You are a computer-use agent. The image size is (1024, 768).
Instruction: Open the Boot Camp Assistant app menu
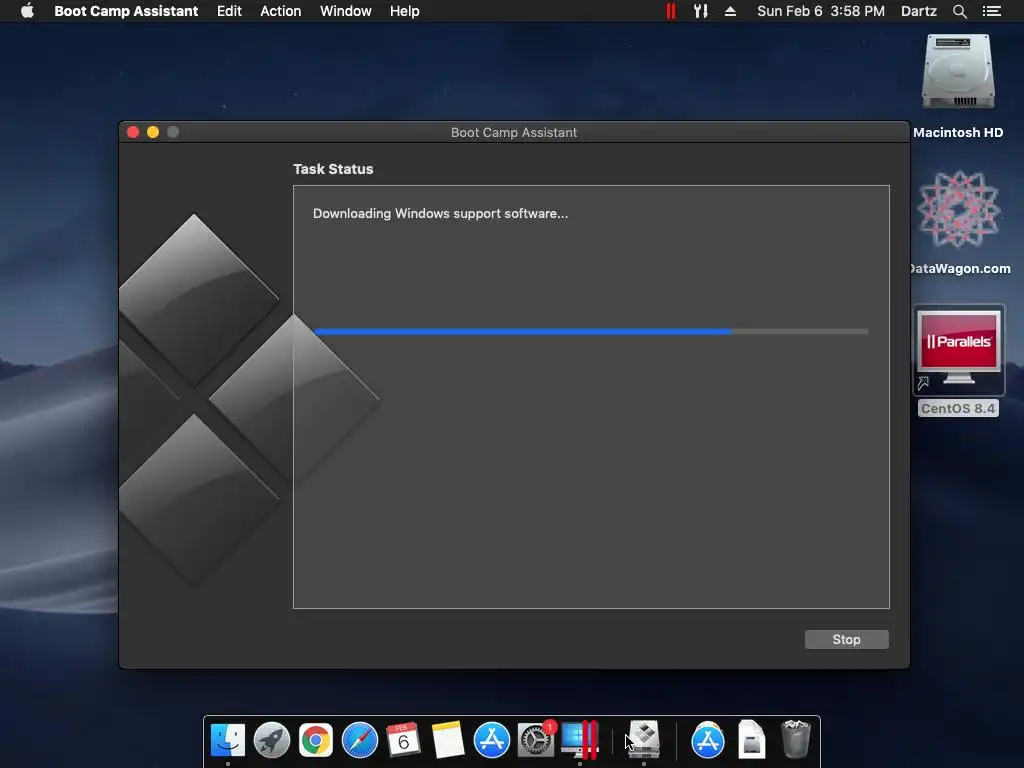(x=126, y=11)
